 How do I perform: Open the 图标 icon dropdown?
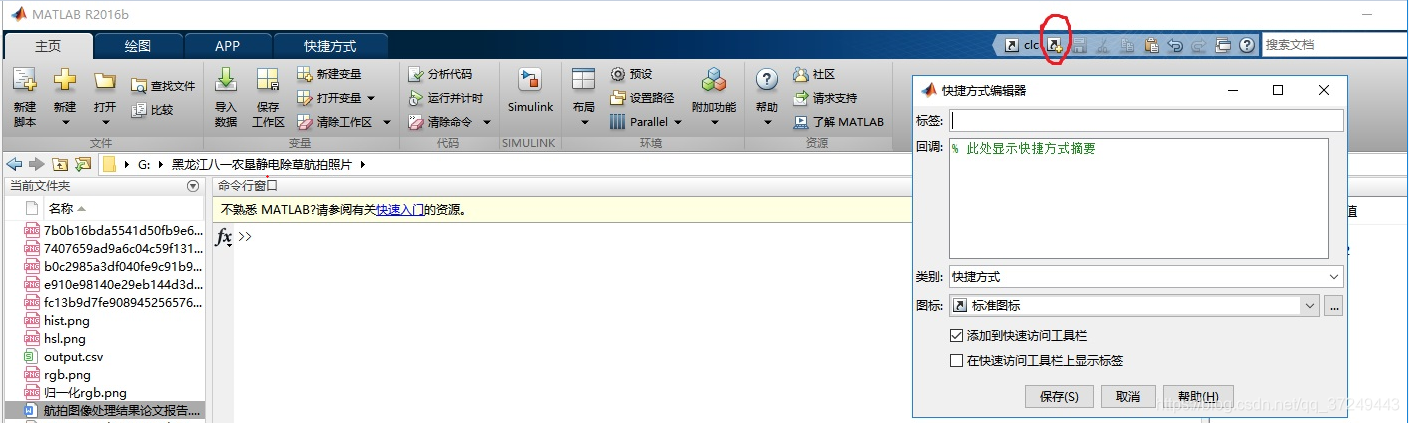[1309, 306]
